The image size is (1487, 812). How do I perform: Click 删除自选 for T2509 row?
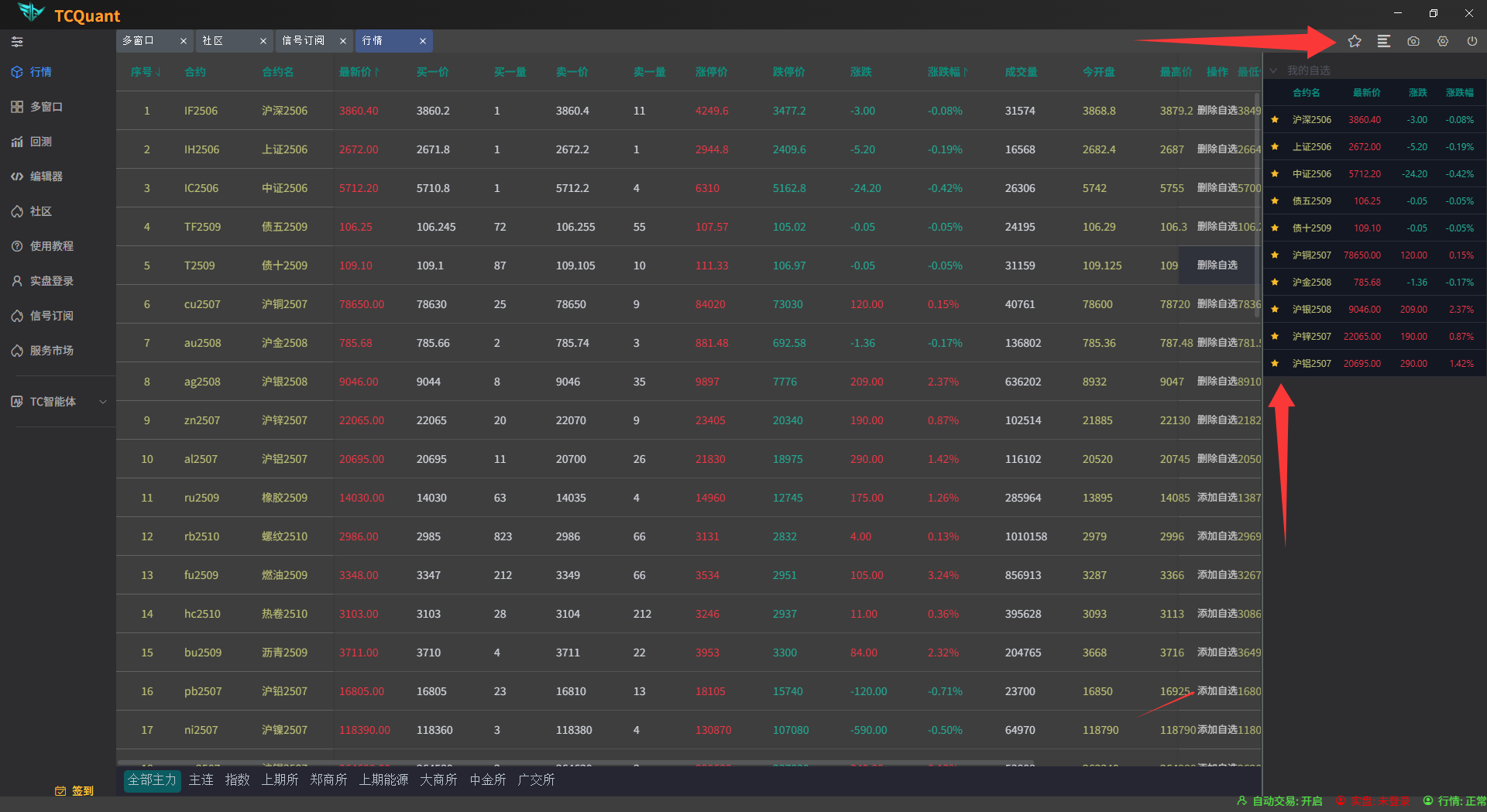[x=1217, y=266]
